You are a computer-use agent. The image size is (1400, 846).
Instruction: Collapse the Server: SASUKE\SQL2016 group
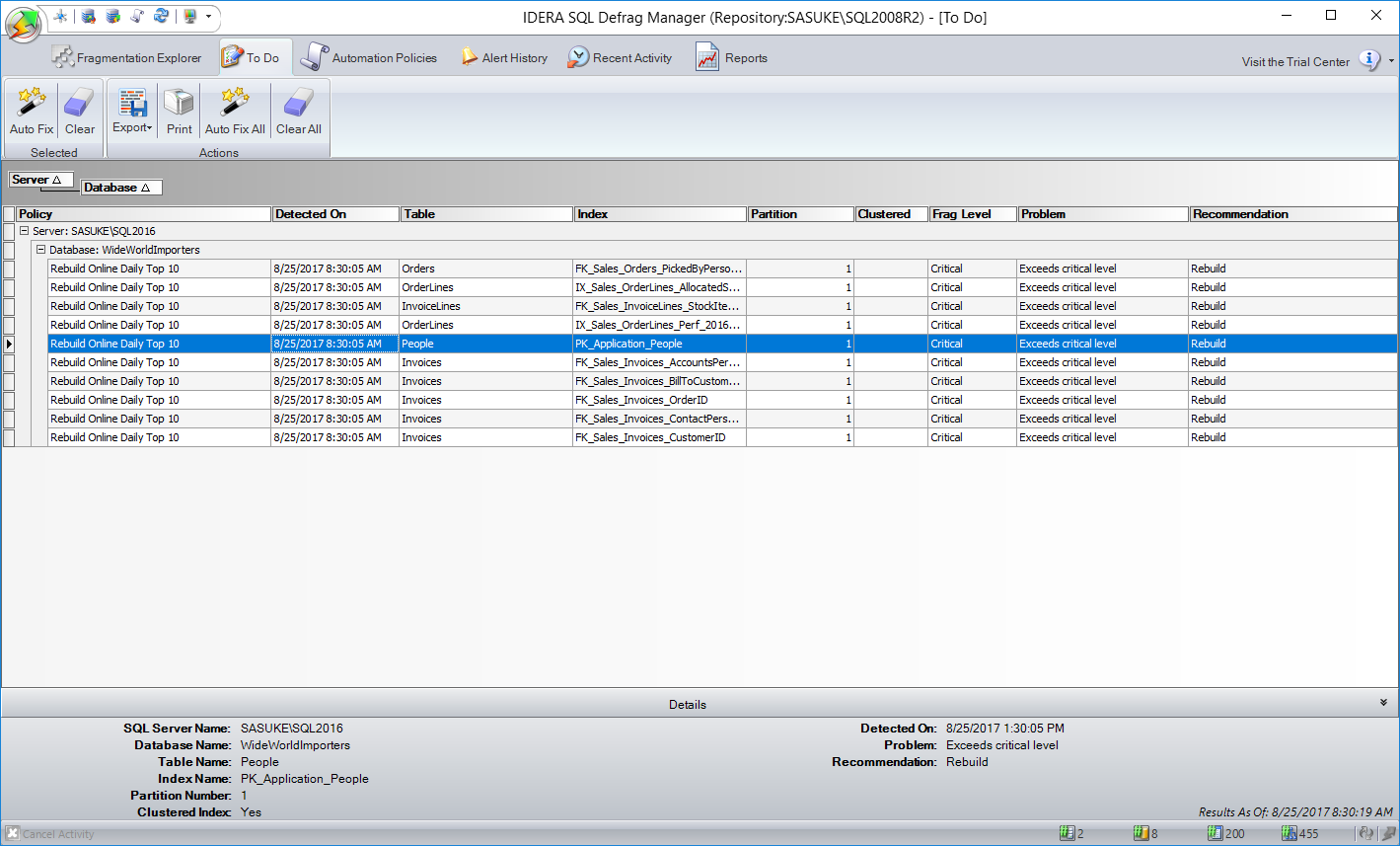(x=24, y=231)
